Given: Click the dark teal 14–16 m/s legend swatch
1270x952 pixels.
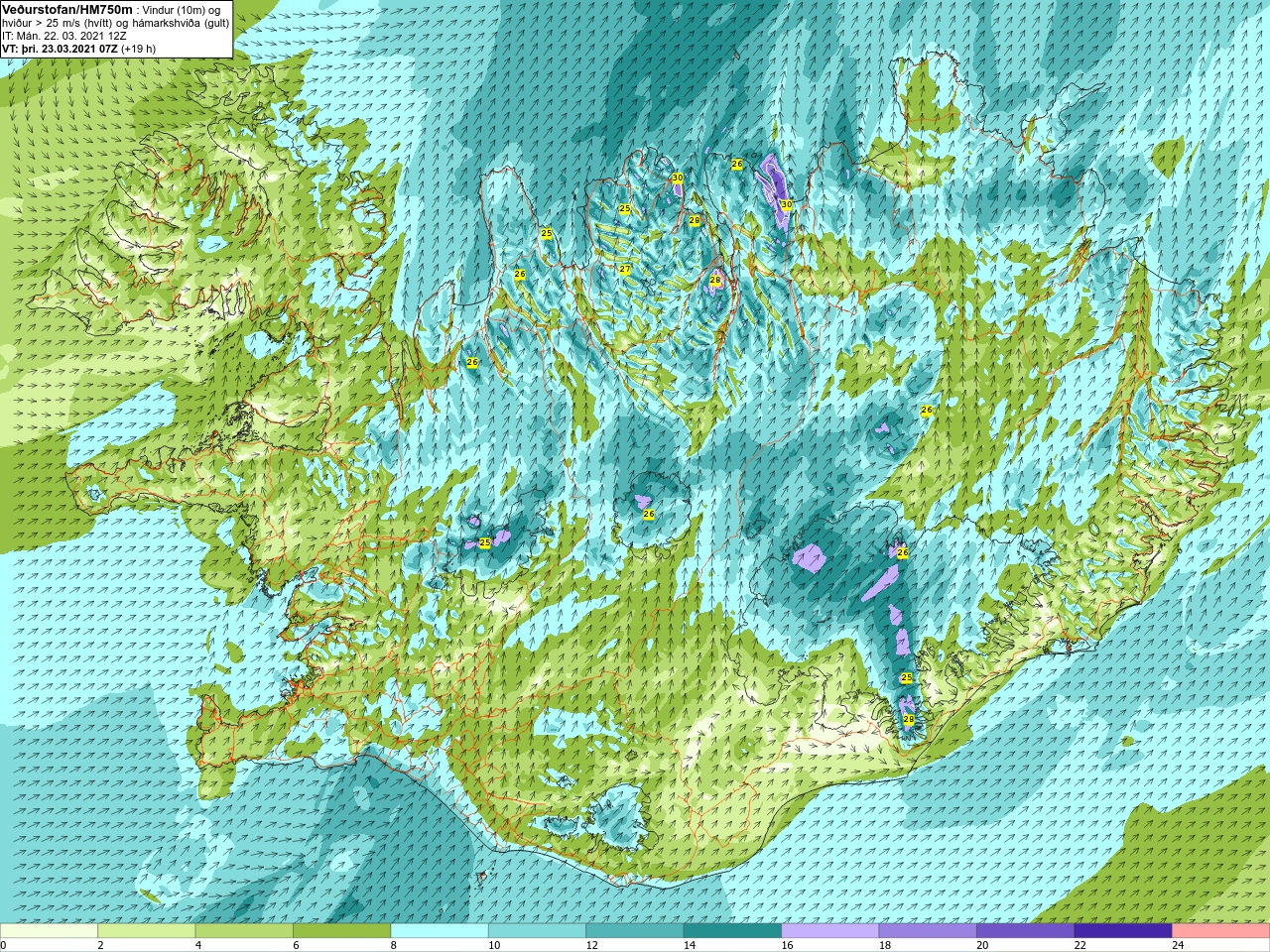Looking at the screenshot, I should point(733,931).
